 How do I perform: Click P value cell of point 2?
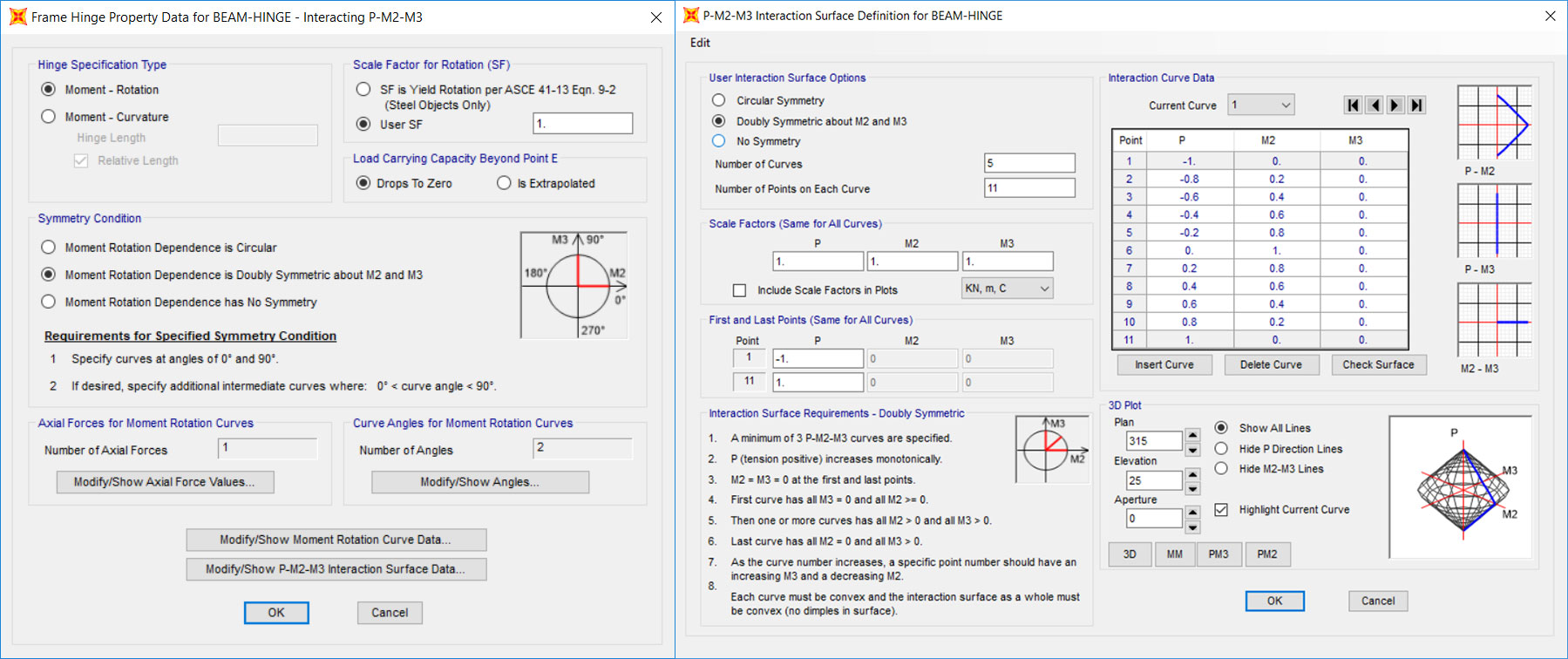1190,180
